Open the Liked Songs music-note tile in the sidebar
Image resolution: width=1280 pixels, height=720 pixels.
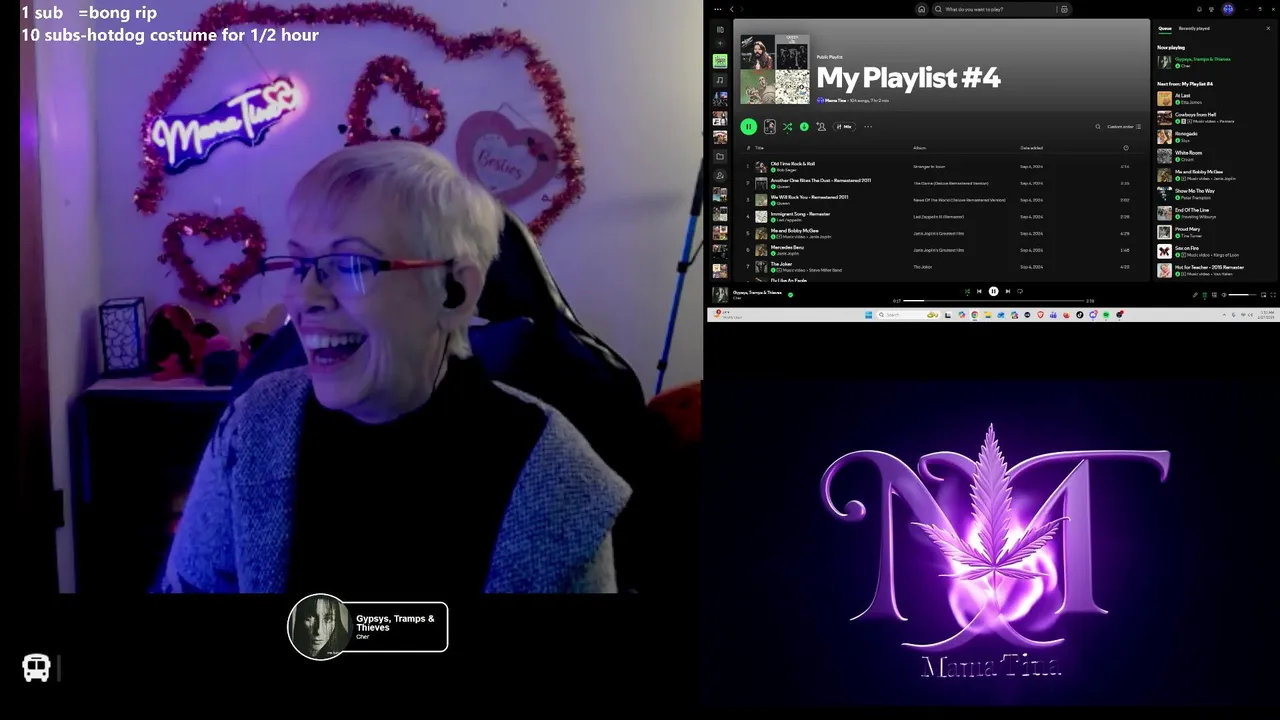720,80
